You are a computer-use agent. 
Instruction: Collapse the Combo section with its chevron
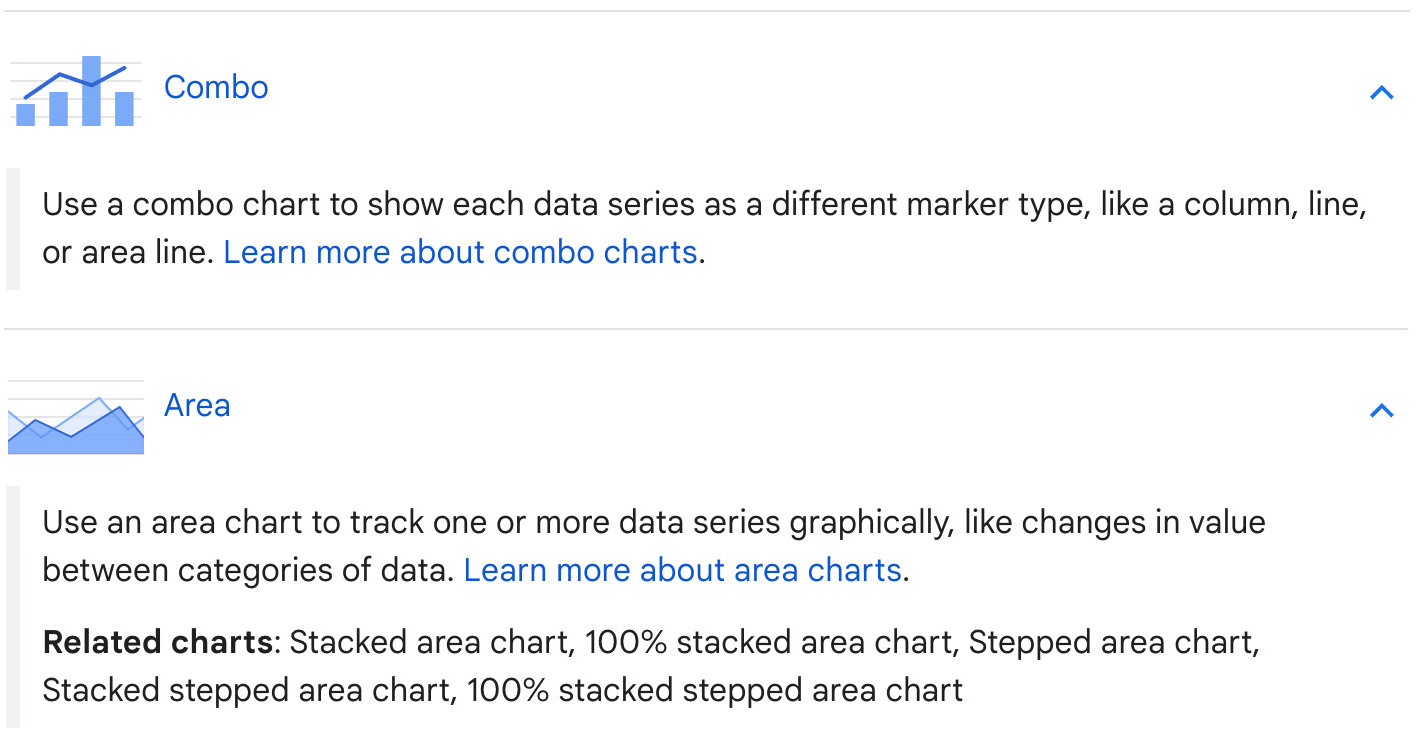click(x=1381, y=93)
